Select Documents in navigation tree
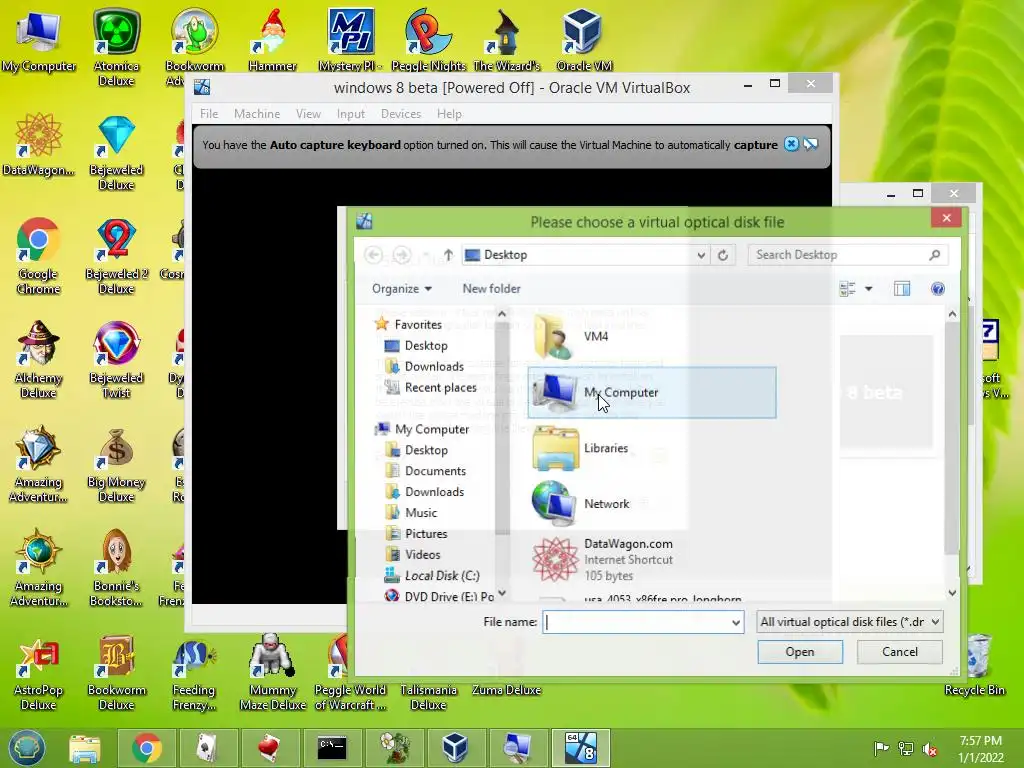The image size is (1024, 768). pyautogui.click(x=435, y=471)
